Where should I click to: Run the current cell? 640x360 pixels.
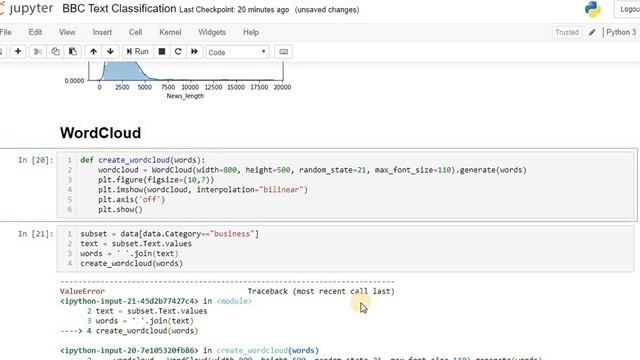pyautogui.click(x=138, y=51)
